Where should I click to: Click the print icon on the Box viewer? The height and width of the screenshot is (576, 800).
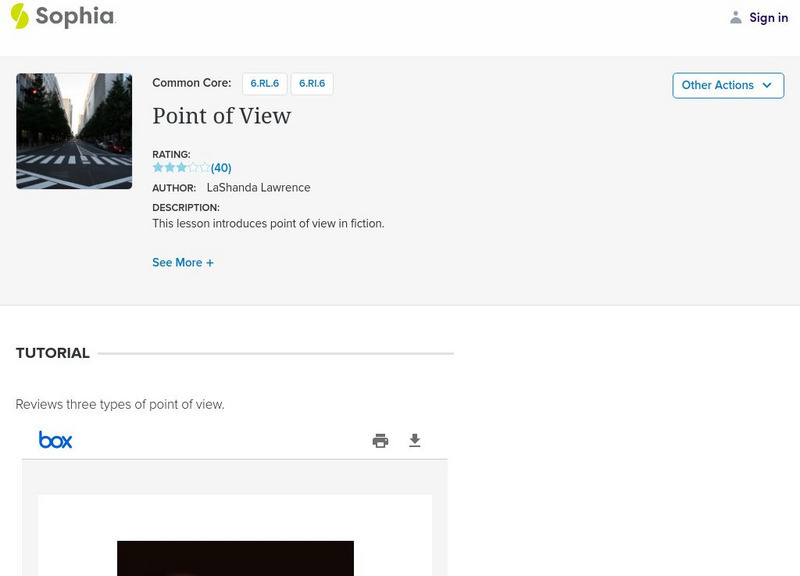point(380,439)
